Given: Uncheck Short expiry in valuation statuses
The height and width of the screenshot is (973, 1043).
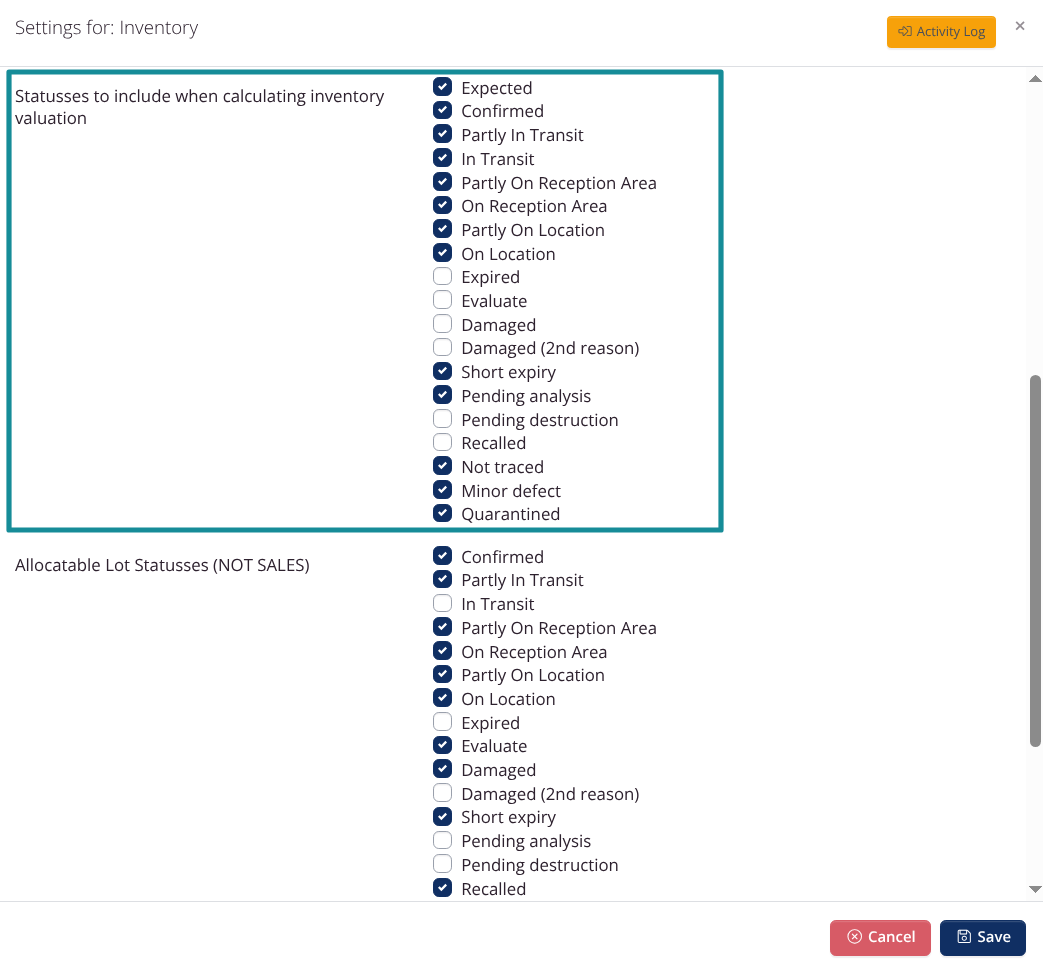Looking at the screenshot, I should (442, 371).
